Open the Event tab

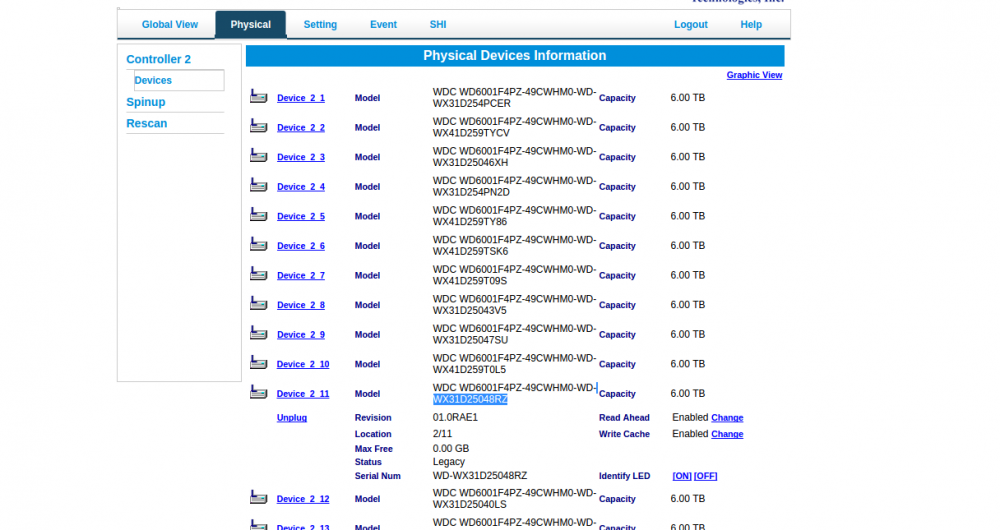[383, 24]
